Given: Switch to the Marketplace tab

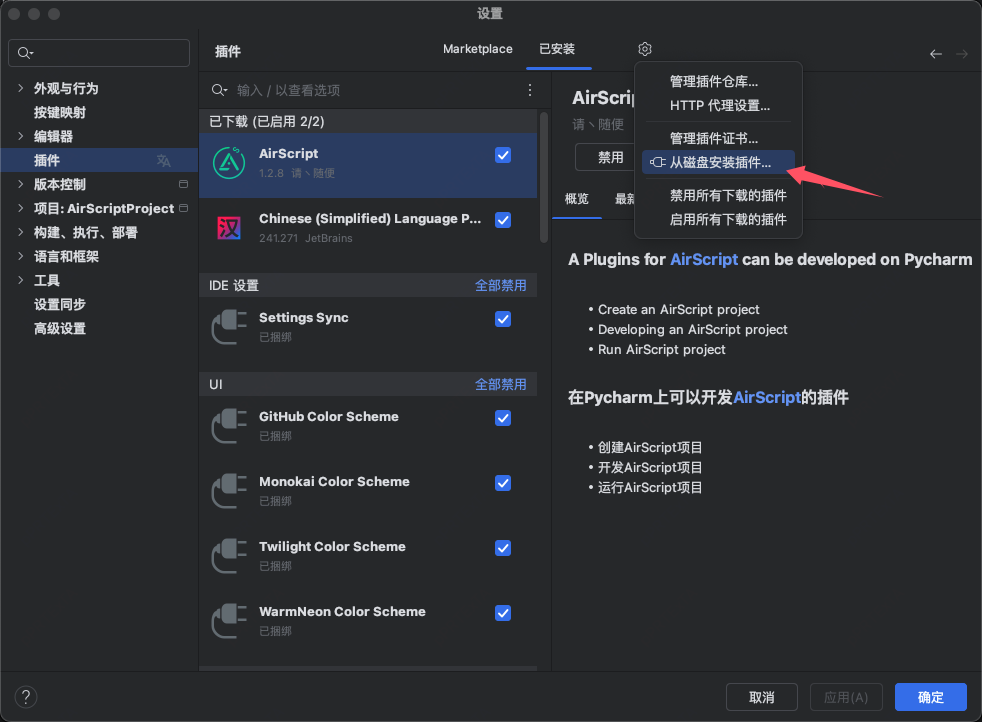Looking at the screenshot, I should pyautogui.click(x=478, y=49).
